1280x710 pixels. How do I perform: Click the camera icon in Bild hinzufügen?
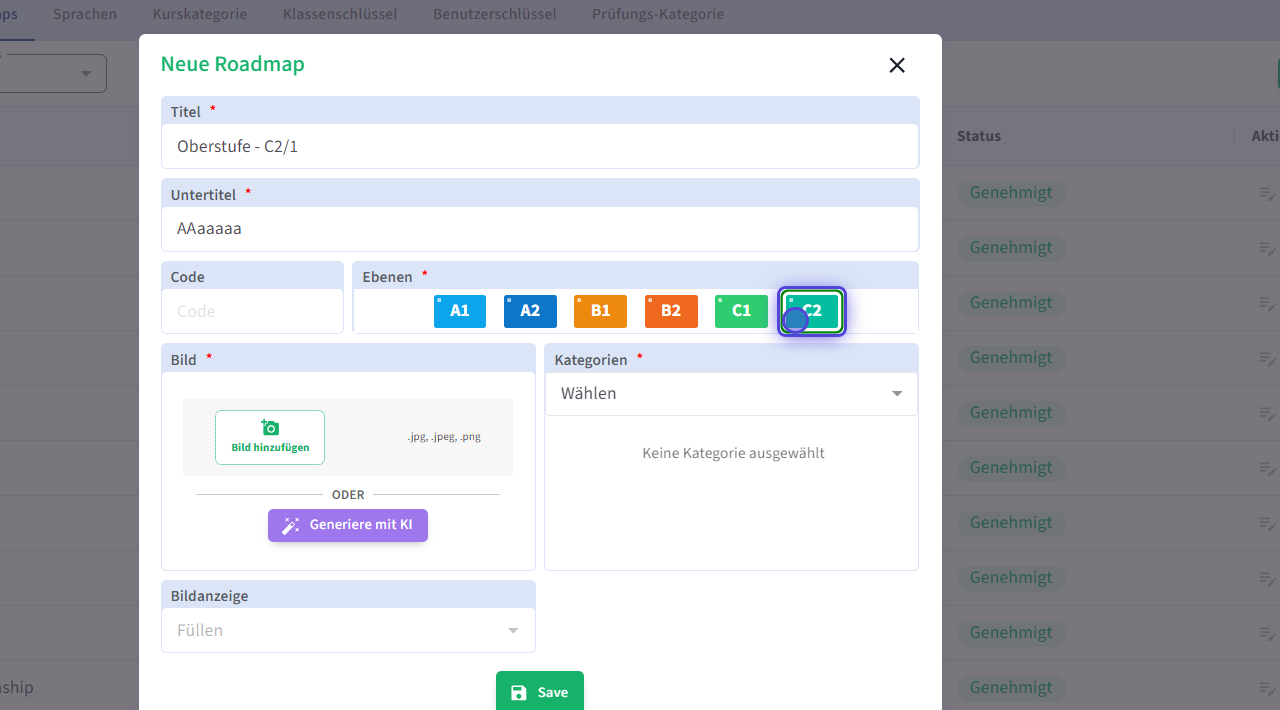(269, 428)
